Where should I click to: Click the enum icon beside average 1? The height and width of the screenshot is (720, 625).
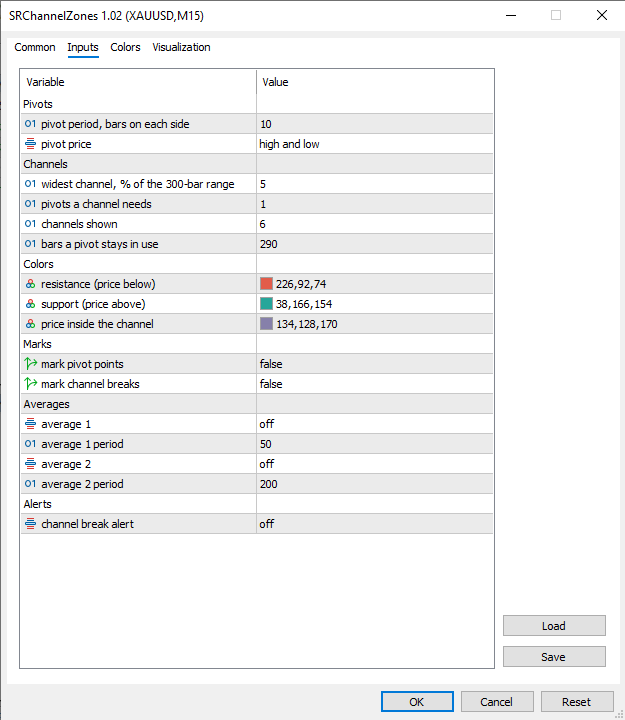[30, 424]
